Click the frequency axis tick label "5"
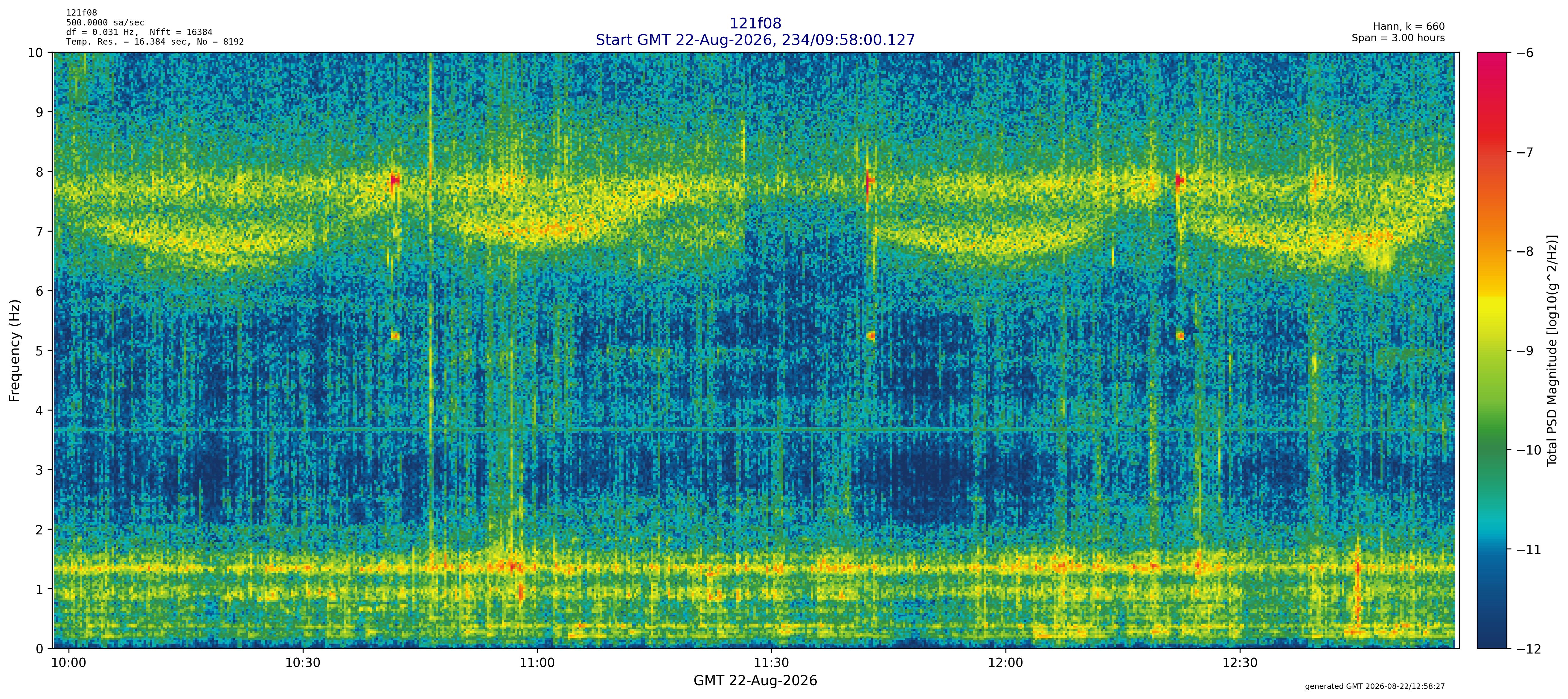The image size is (1568, 699). [x=39, y=351]
